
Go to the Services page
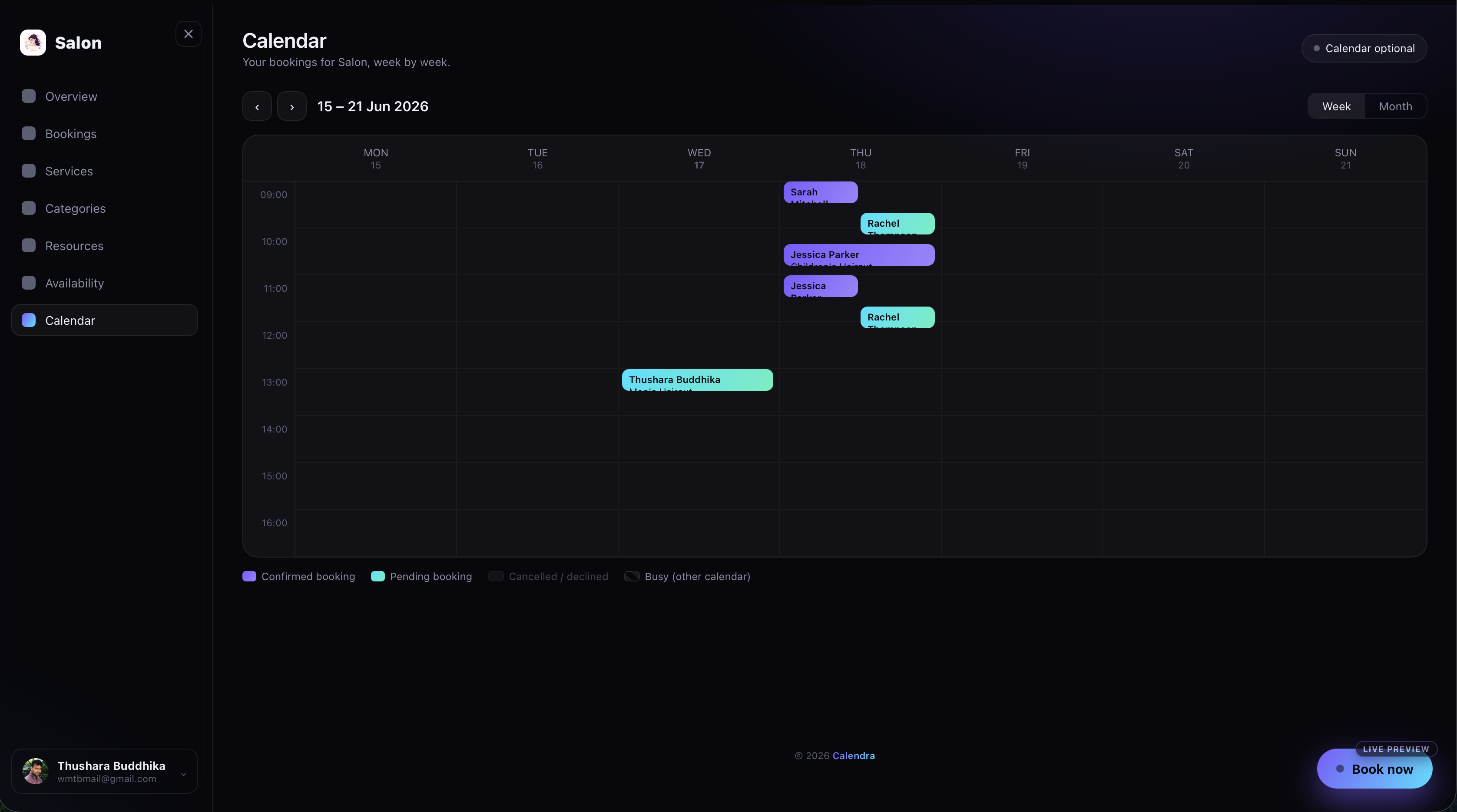coord(105,171)
